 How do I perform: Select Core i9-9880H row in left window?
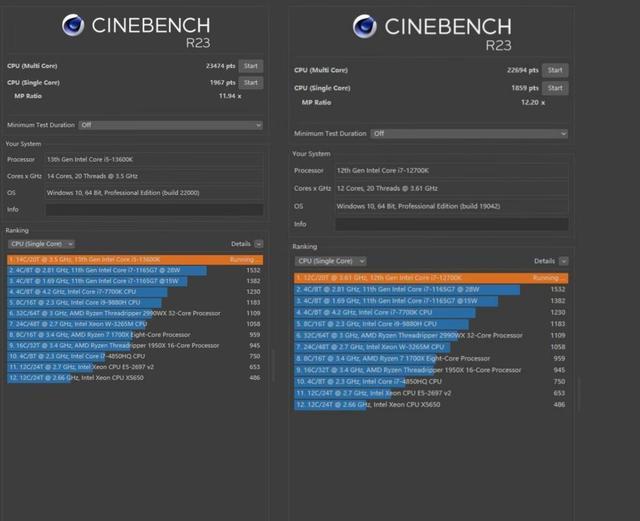pyautogui.click(x=135, y=303)
